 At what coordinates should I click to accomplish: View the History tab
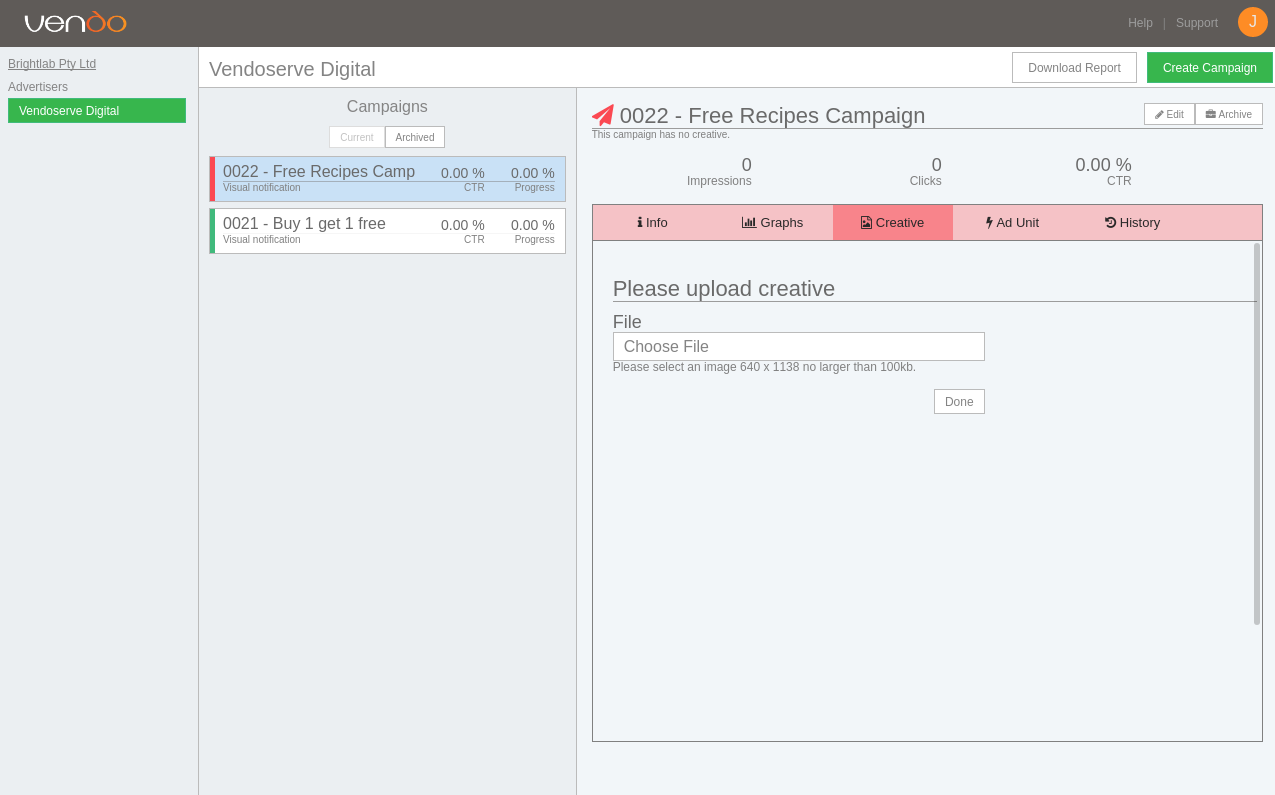tap(1133, 223)
